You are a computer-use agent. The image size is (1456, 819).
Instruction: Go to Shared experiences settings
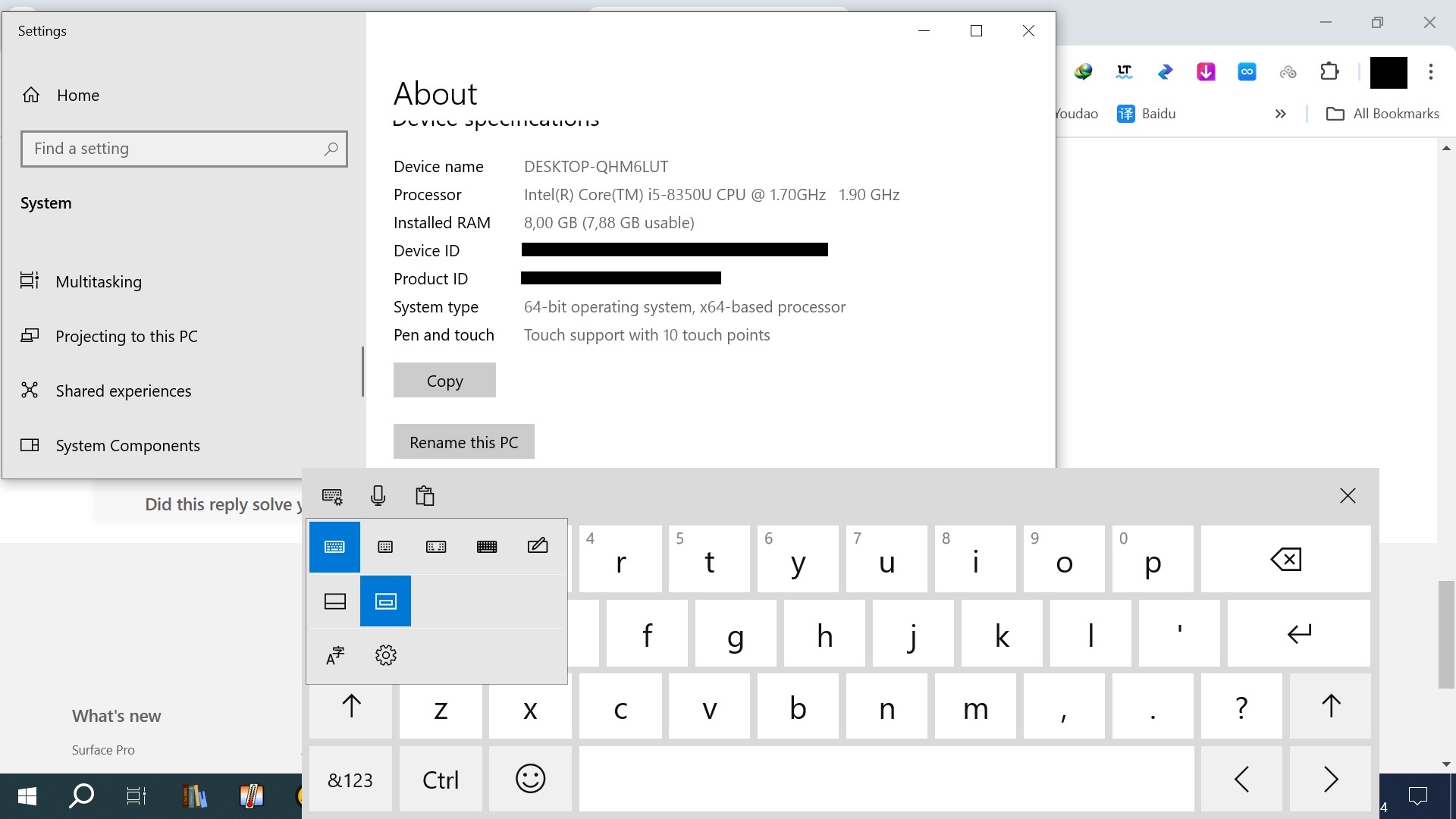click(x=123, y=391)
